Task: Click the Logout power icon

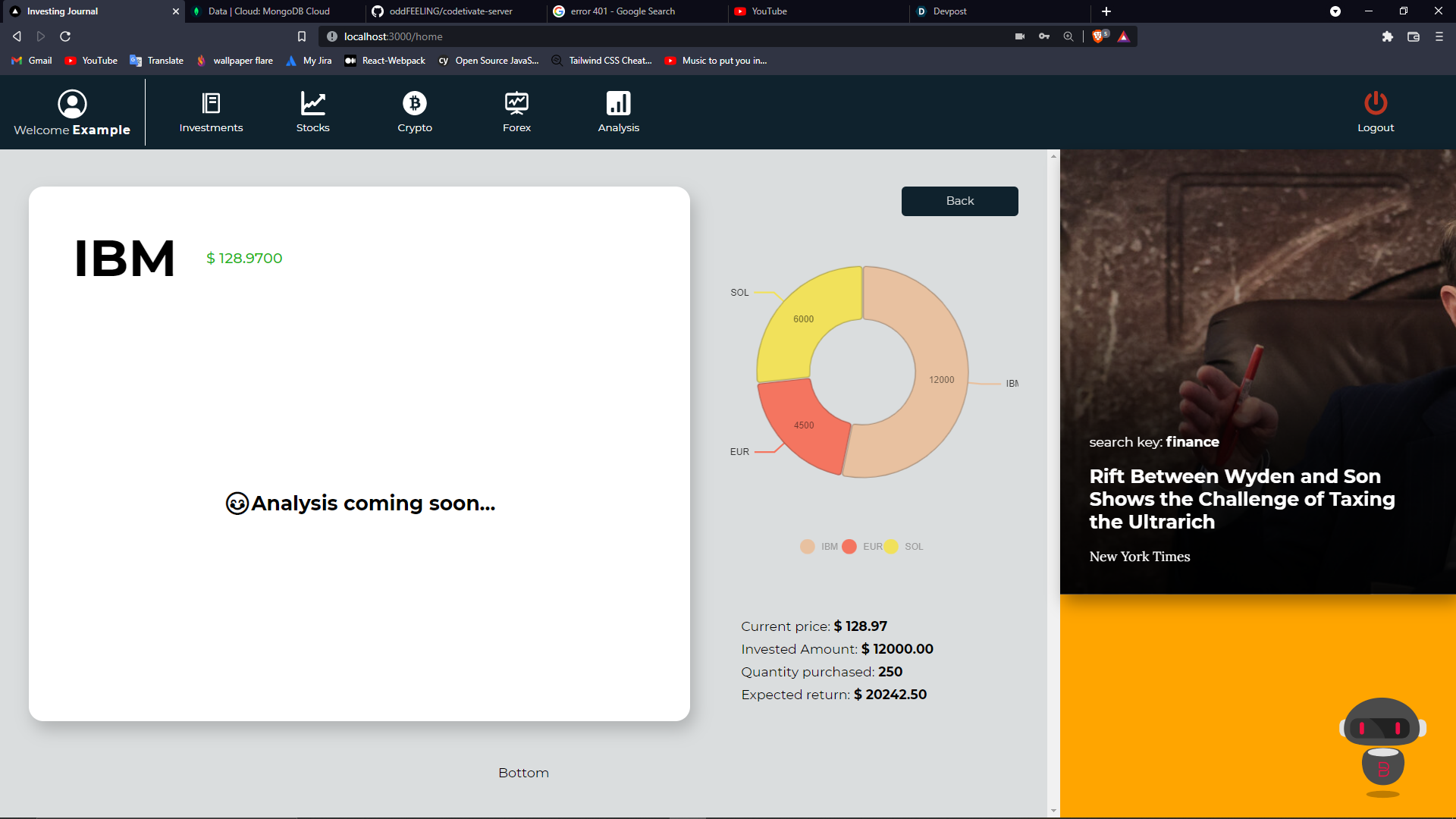Action: tap(1376, 103)
